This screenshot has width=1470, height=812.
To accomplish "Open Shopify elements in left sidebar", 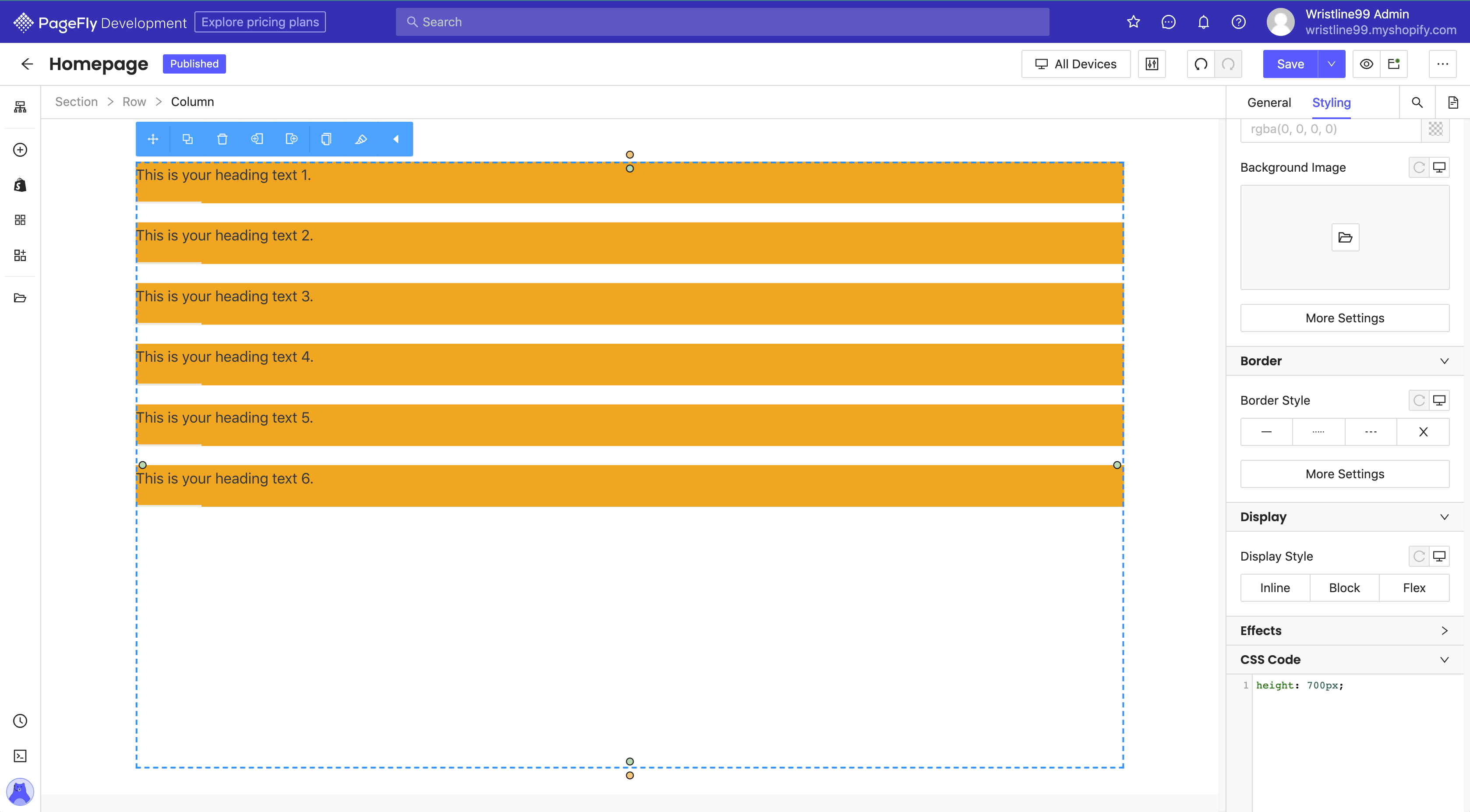I will point(20,185).
